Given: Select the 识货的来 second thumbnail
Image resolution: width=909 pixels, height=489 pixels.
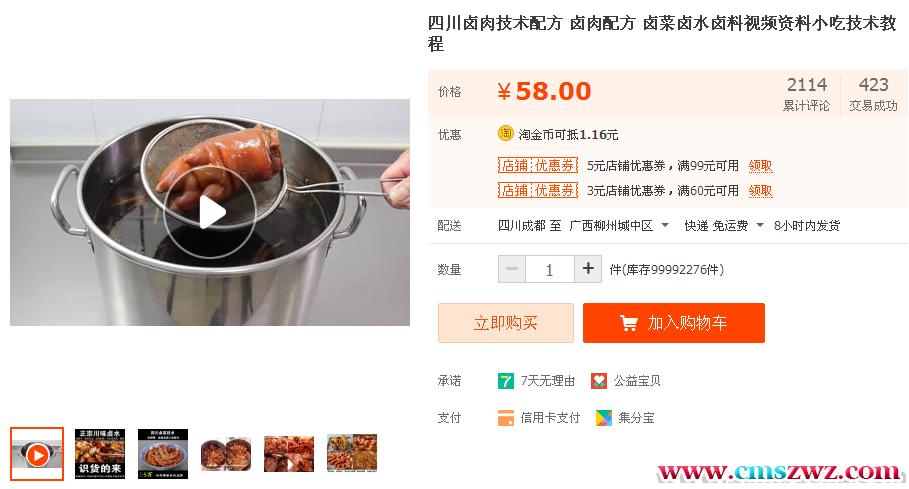Looking at the screenshot, I should (100, 454).
